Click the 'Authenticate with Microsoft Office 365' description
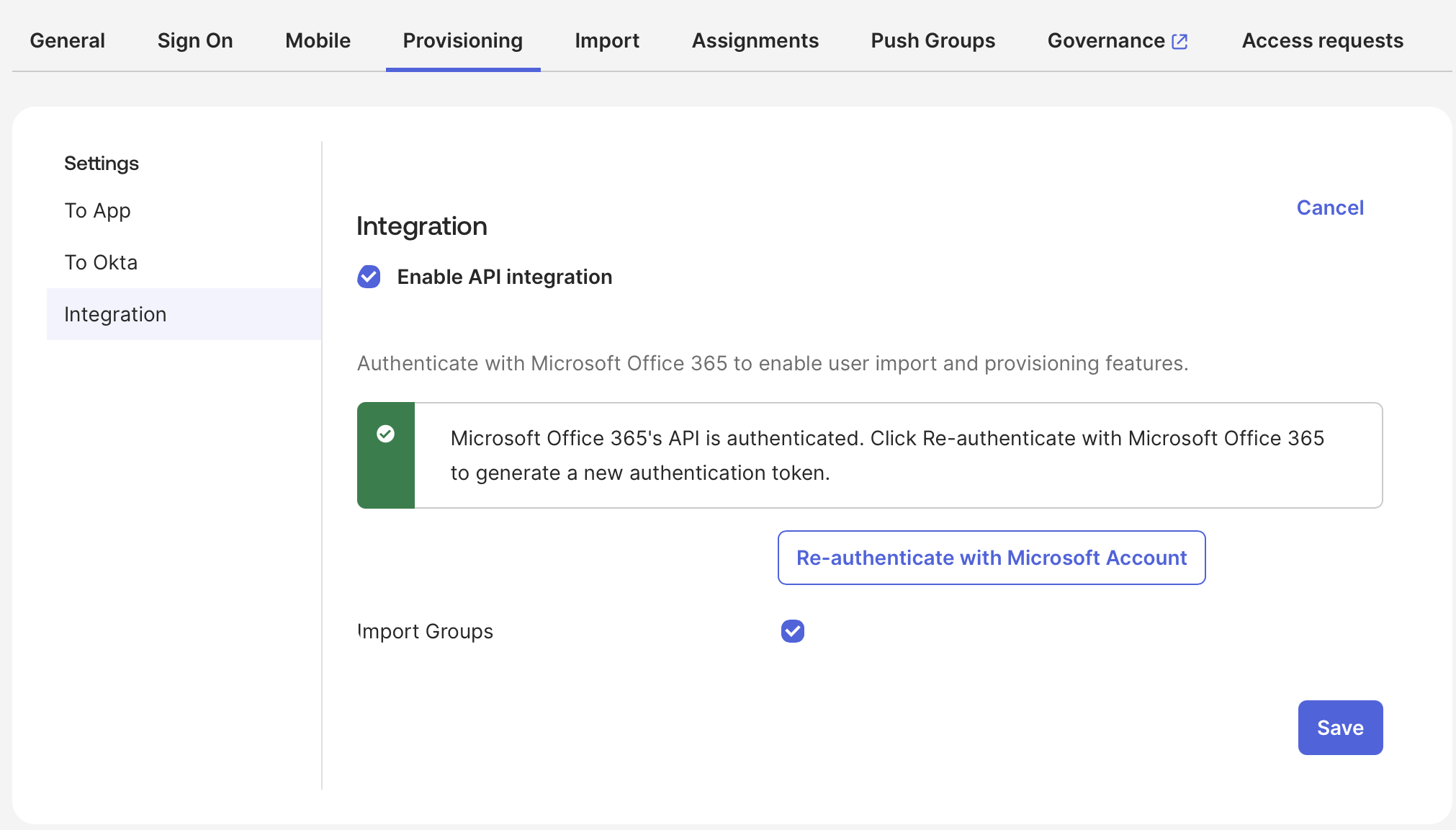1456x830 pixels. (773, 363)
